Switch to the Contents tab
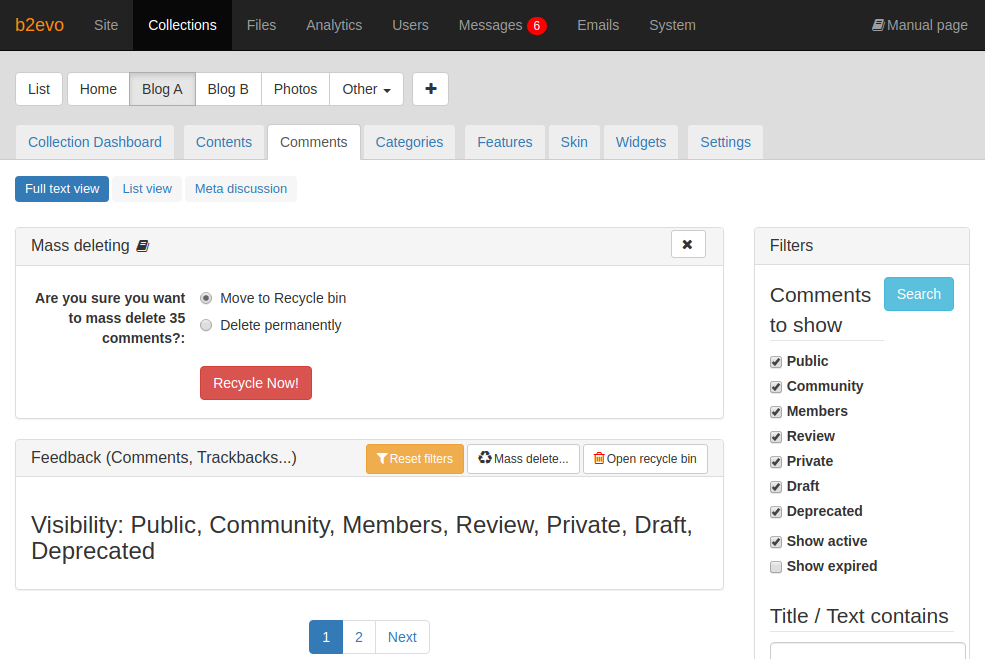 [224, 142]
